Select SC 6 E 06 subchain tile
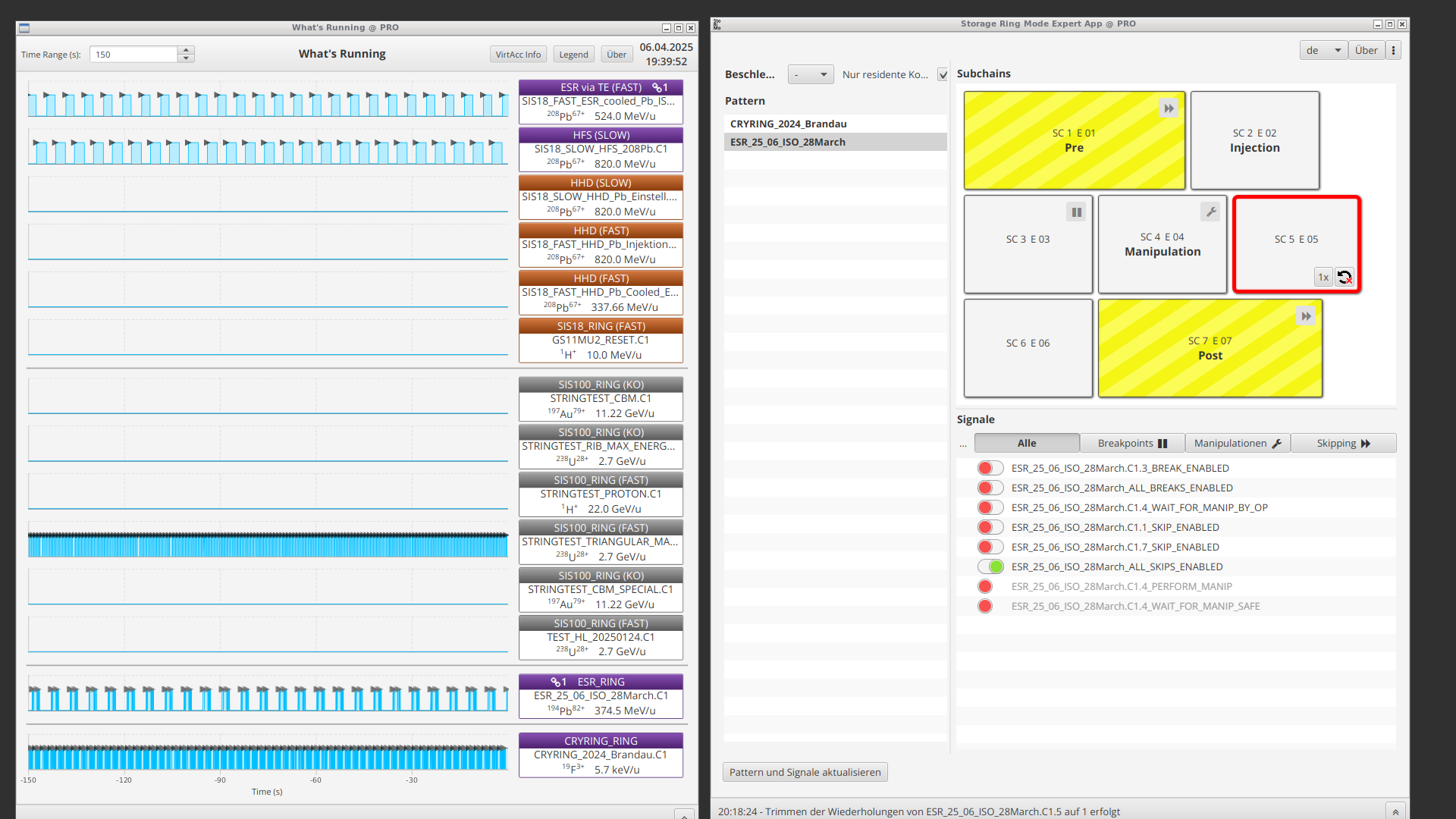This screenshot has width=1456, height=819. coord(1028,348)
